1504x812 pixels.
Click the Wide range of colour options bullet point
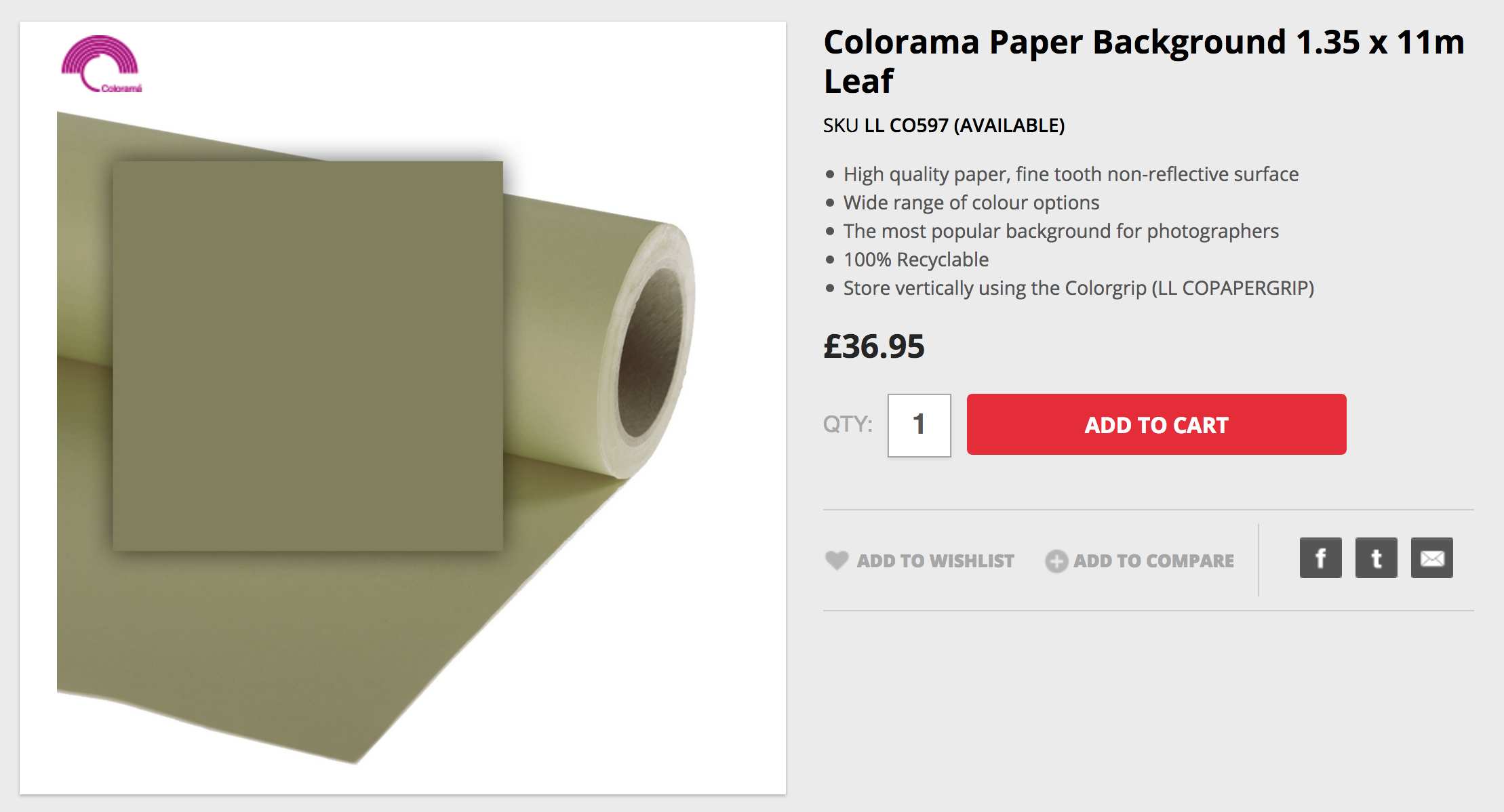click(971, 203)
